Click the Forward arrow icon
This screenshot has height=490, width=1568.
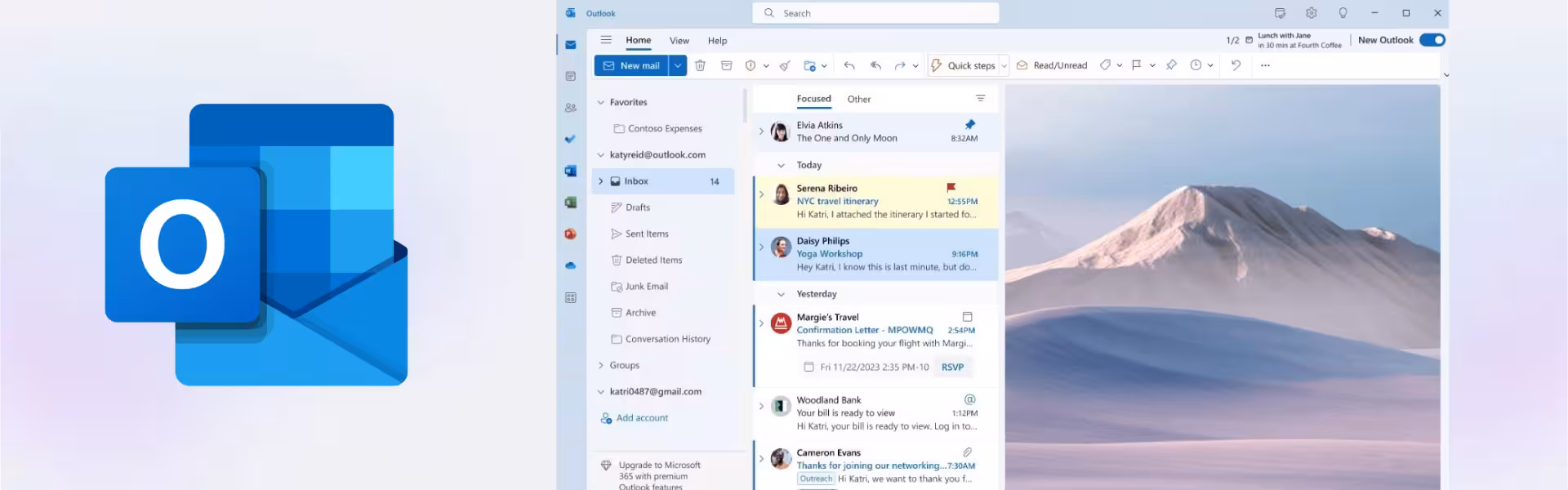[x=900, y=65]
